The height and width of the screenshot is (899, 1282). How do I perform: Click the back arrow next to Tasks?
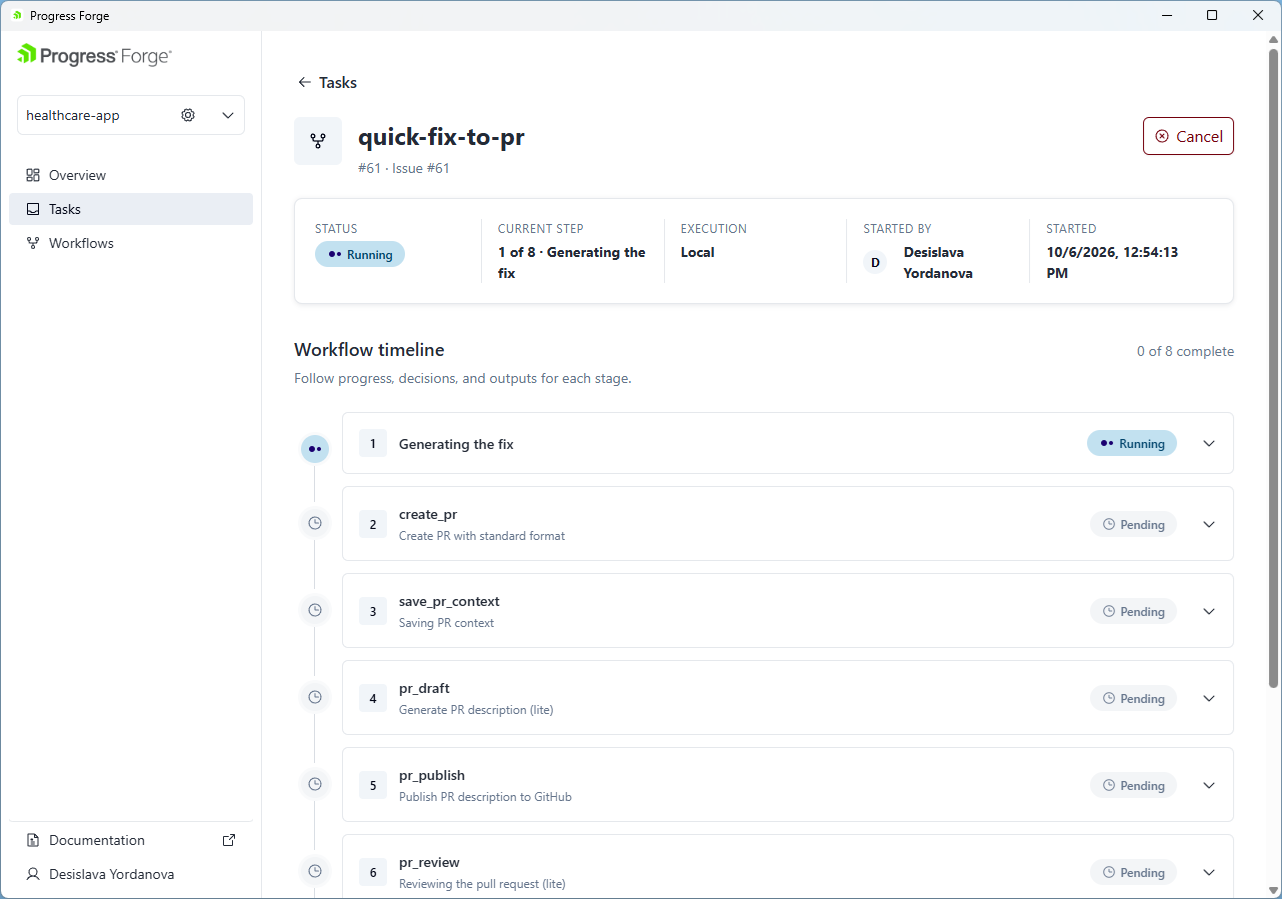[x=304, y=83]
